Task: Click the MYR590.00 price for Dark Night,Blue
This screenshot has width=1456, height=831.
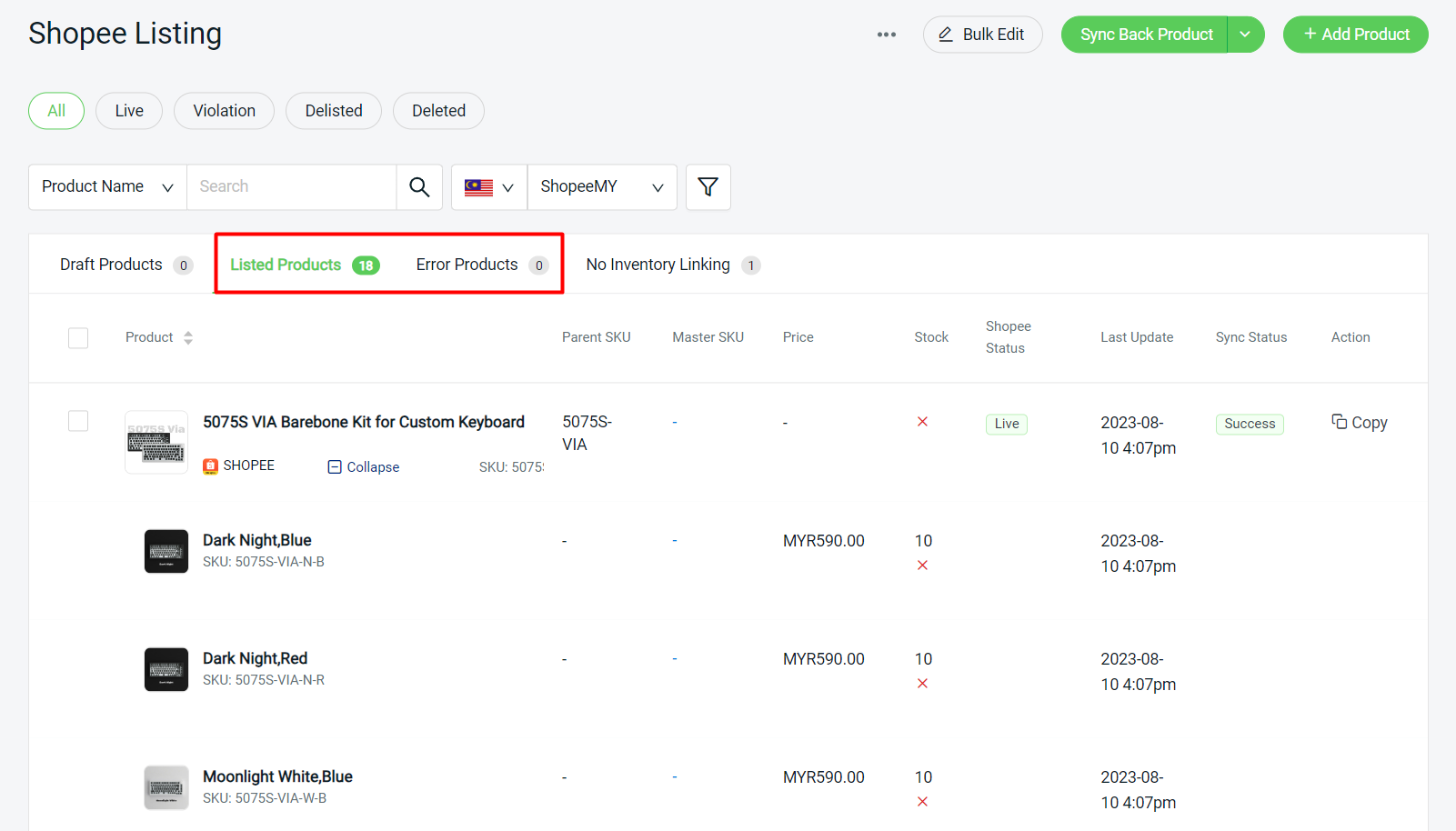Action: click(824, 541)
